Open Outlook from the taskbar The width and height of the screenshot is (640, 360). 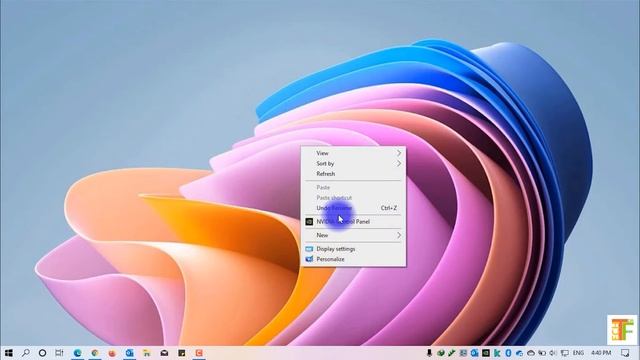pos(129,353)
